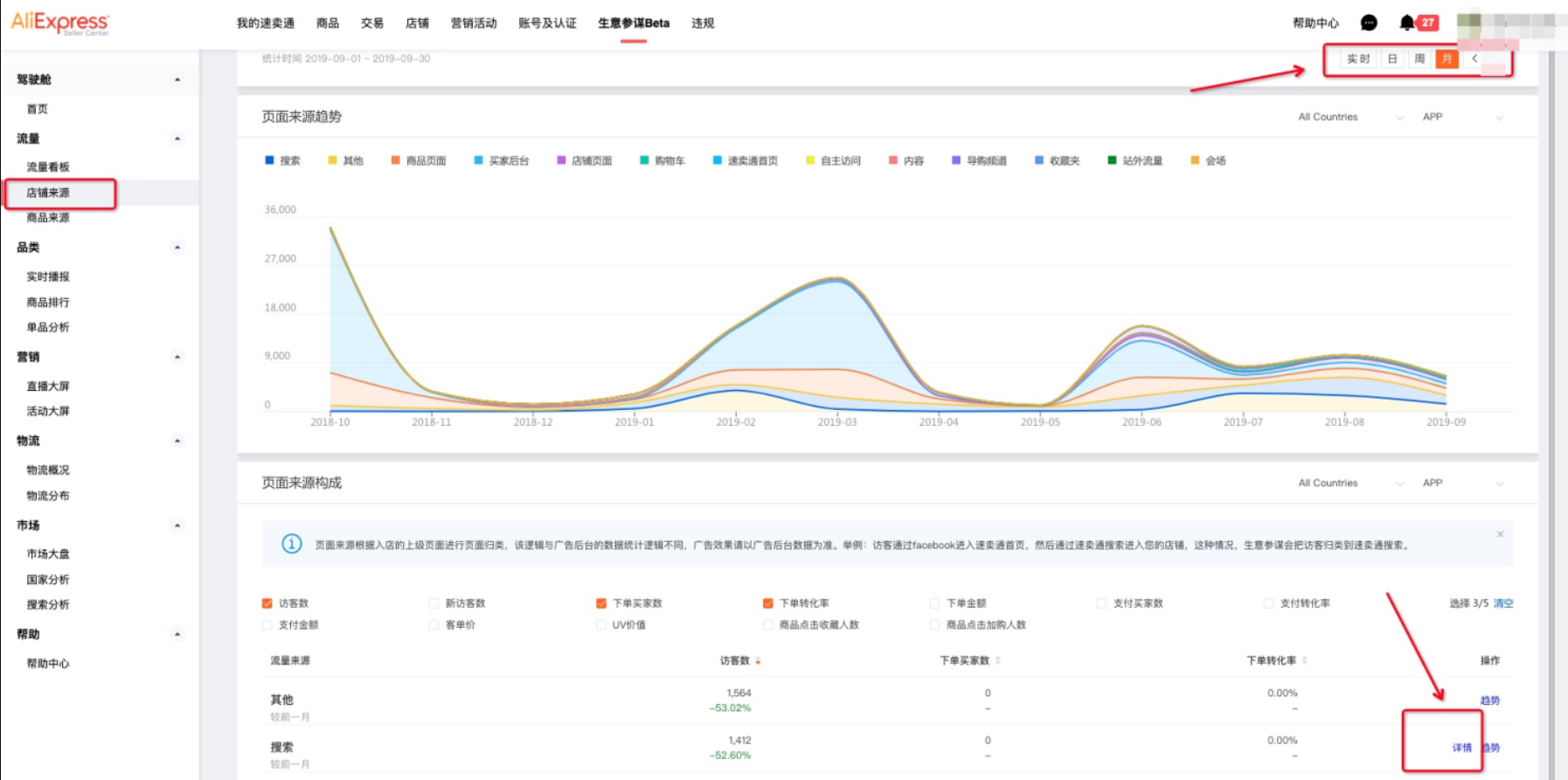The width and height of the screenshot is (1568, 780).
Task: Sort by 下单买家数 column arrow
Action: (997, 661)
